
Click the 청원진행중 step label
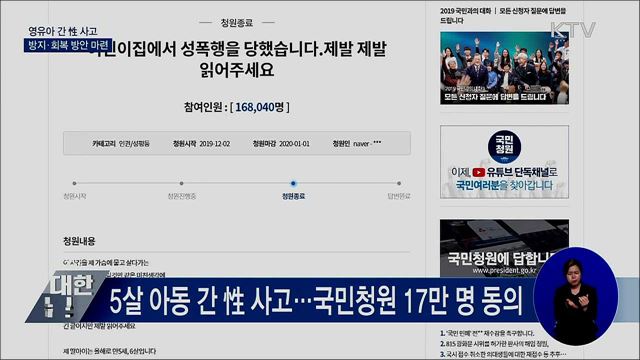click(182, 196)
